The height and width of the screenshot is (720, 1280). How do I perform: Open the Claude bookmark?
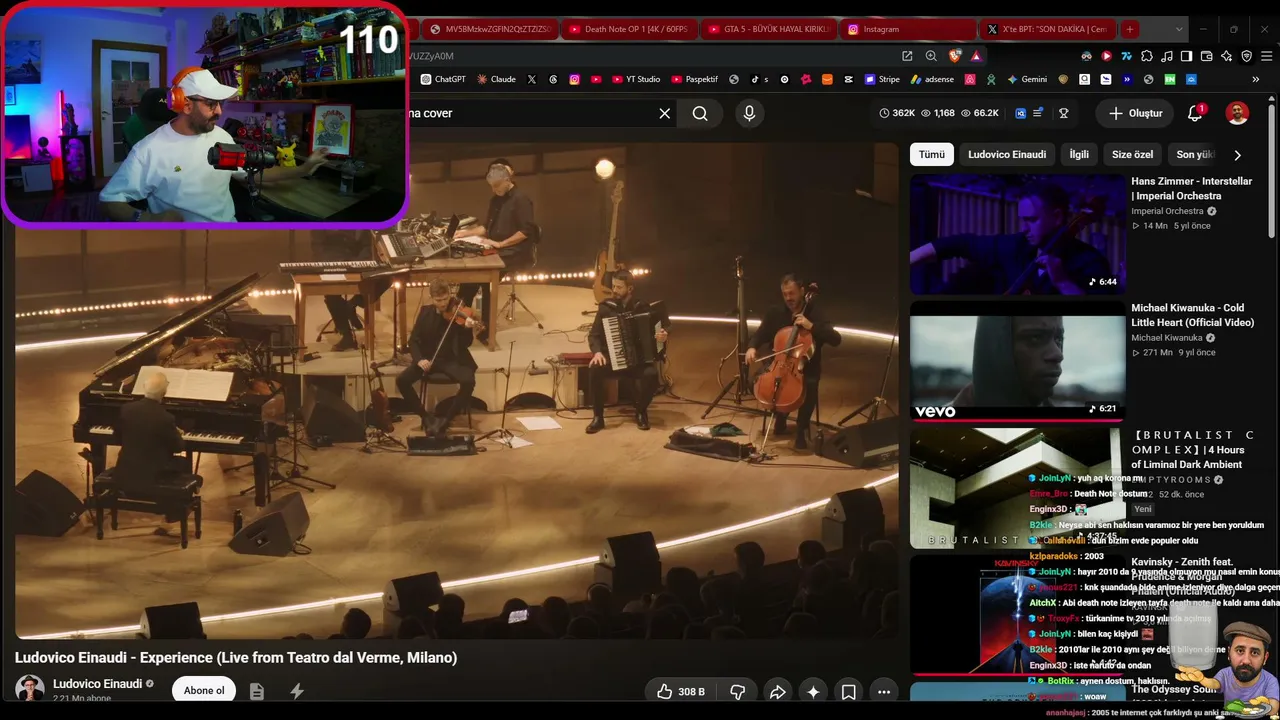coord(496,79)
